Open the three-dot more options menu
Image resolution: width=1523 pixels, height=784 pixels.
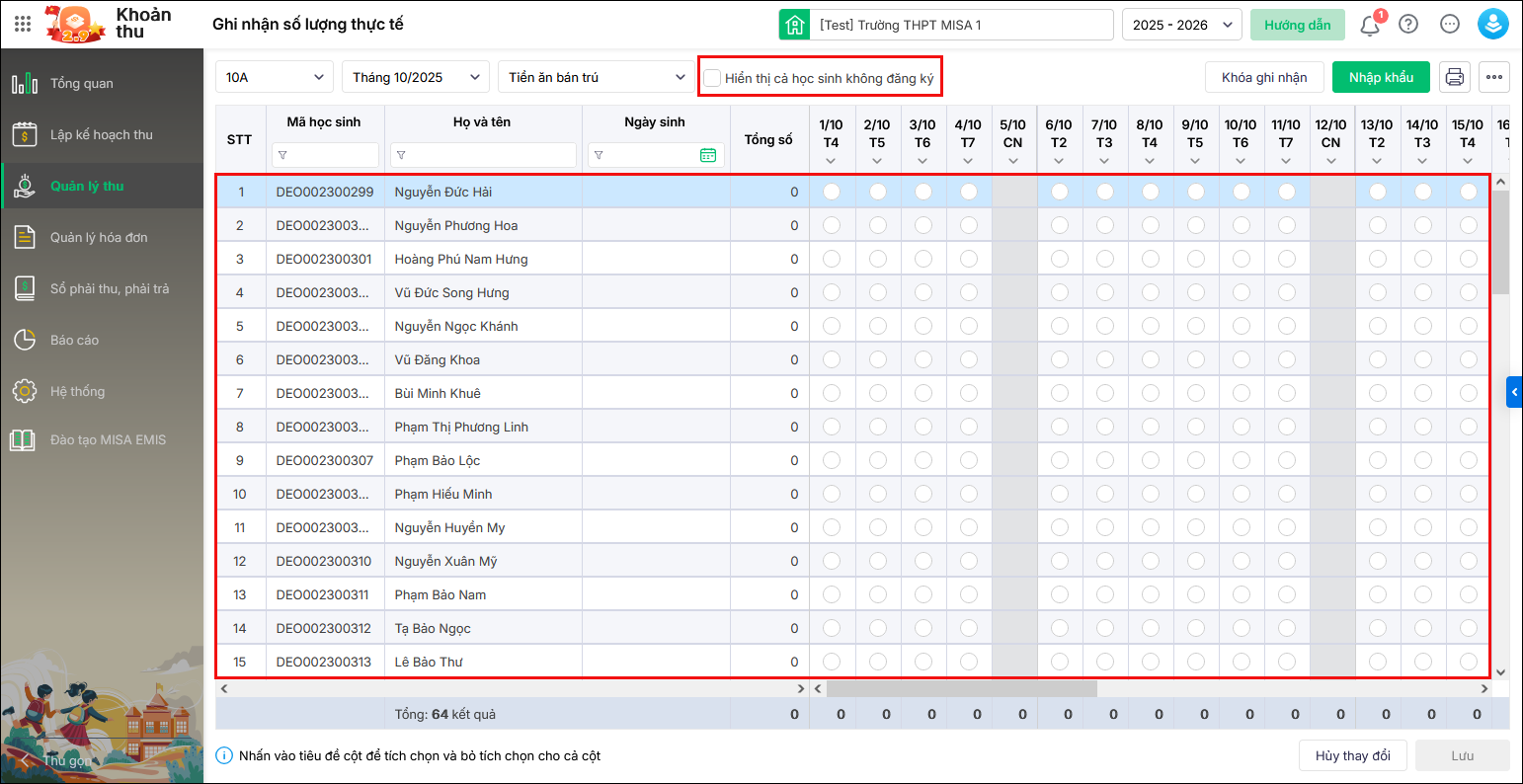(x=1494, y=77)
